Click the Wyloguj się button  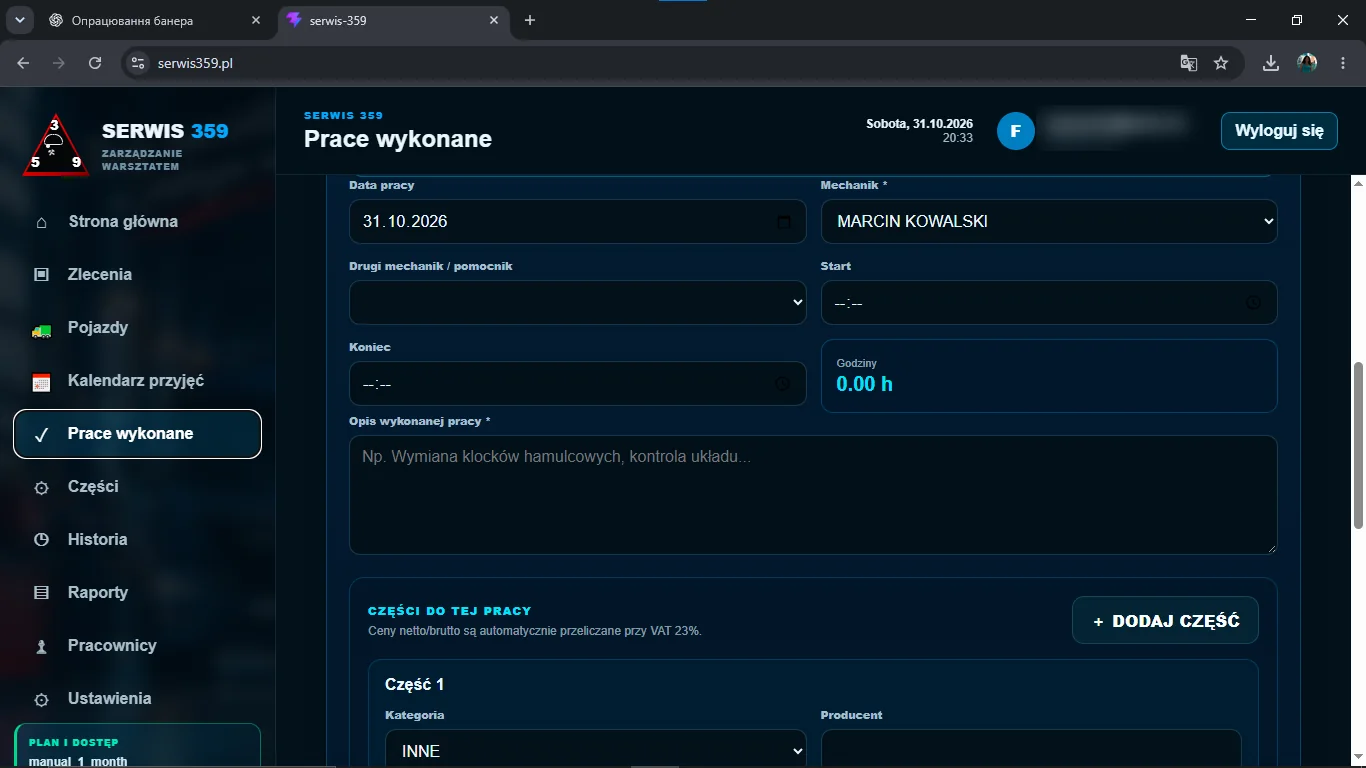[1279, 131]
